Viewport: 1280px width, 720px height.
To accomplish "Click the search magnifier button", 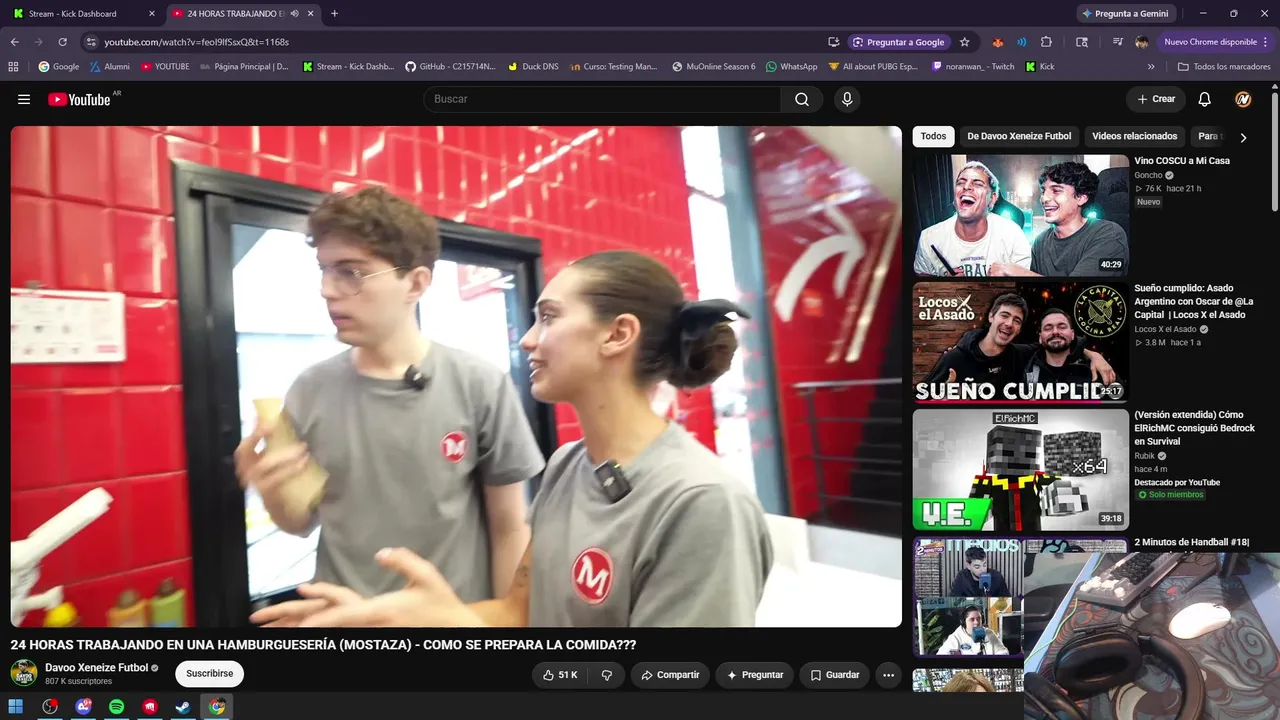I will pos(802,99).
